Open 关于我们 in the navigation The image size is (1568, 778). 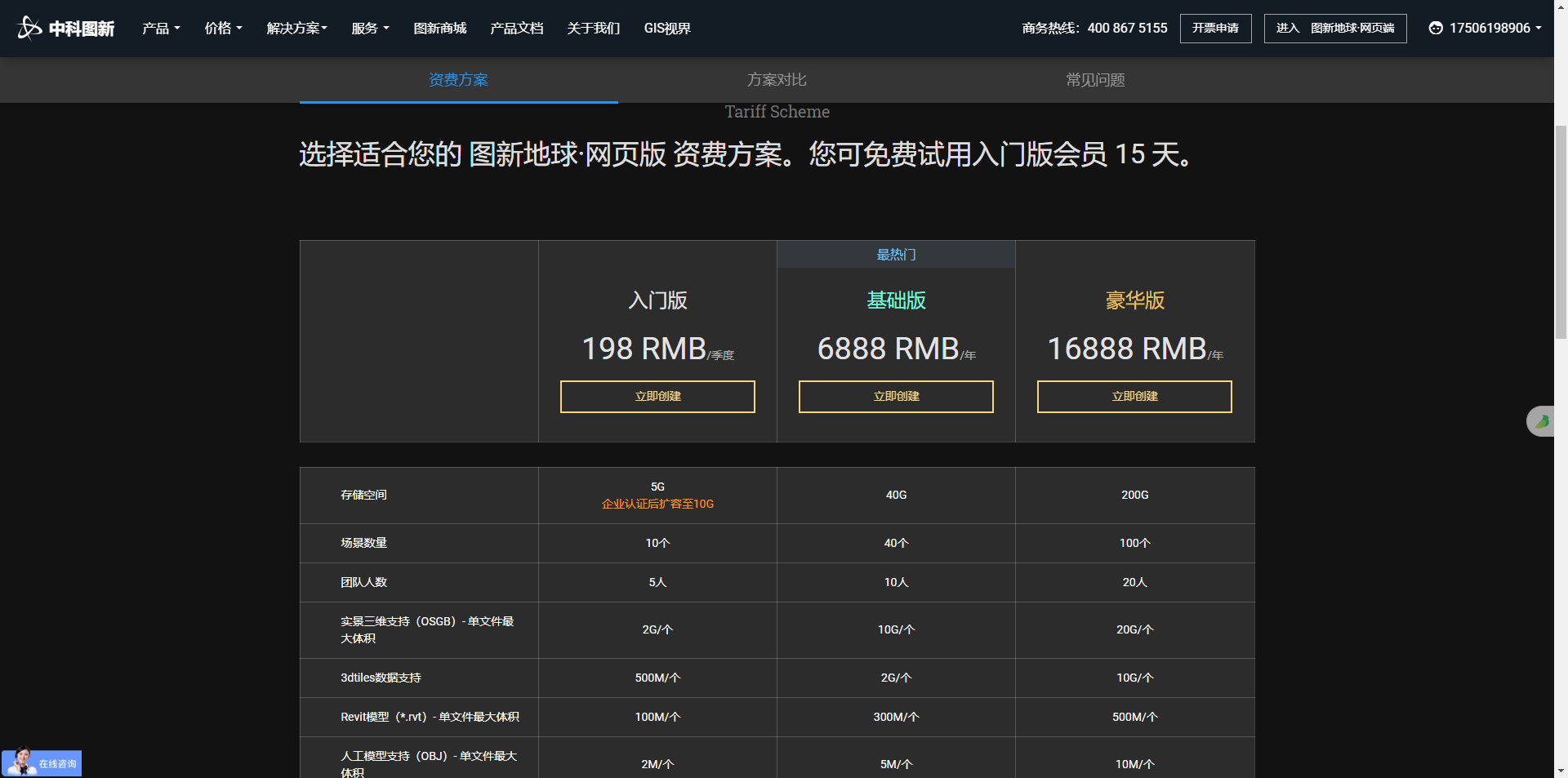coord(594,29)
